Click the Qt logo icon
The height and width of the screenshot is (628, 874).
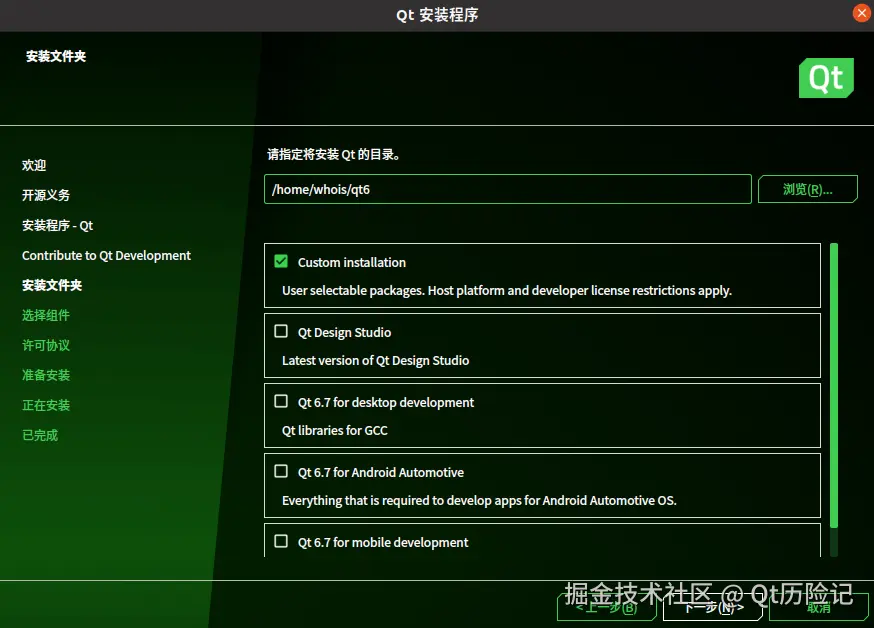[826, 78]
